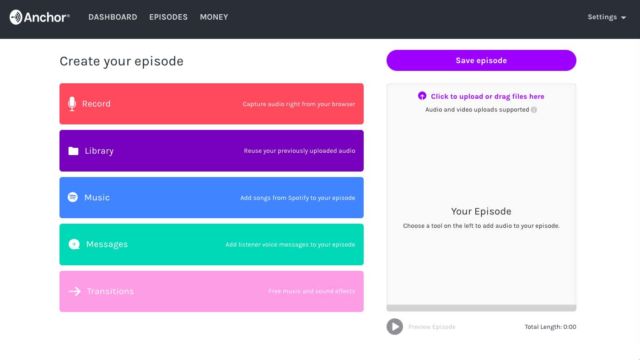Open the Episodes menu item
Screen dimensions: 640x360
168,17
